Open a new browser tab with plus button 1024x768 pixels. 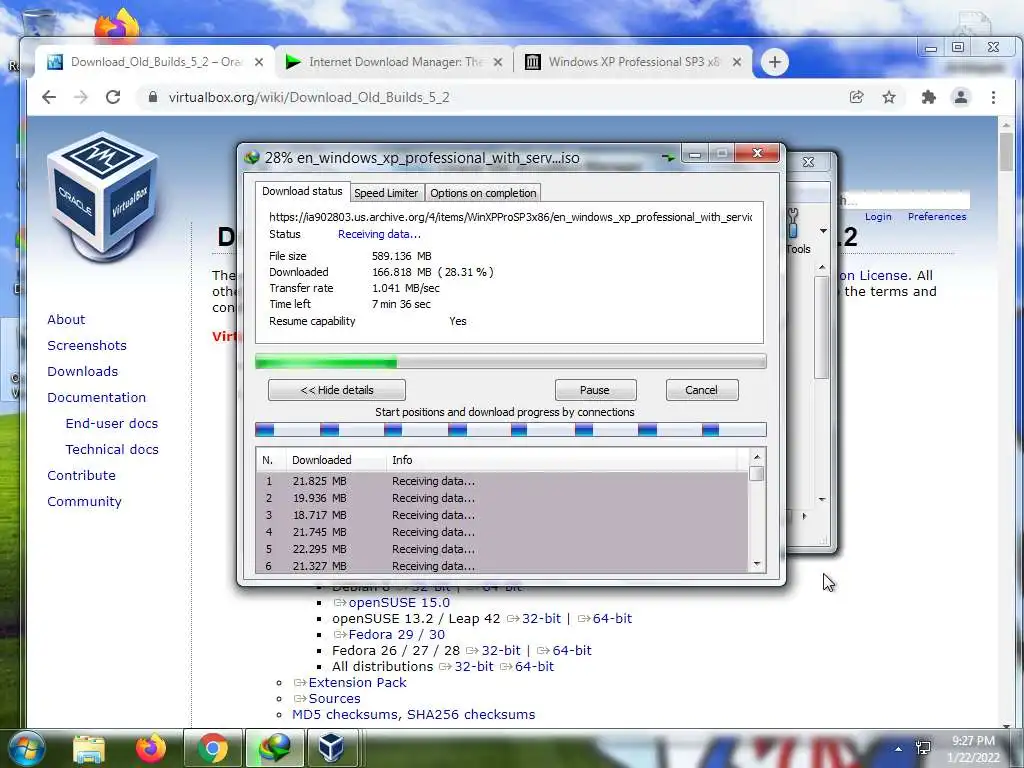775,62
